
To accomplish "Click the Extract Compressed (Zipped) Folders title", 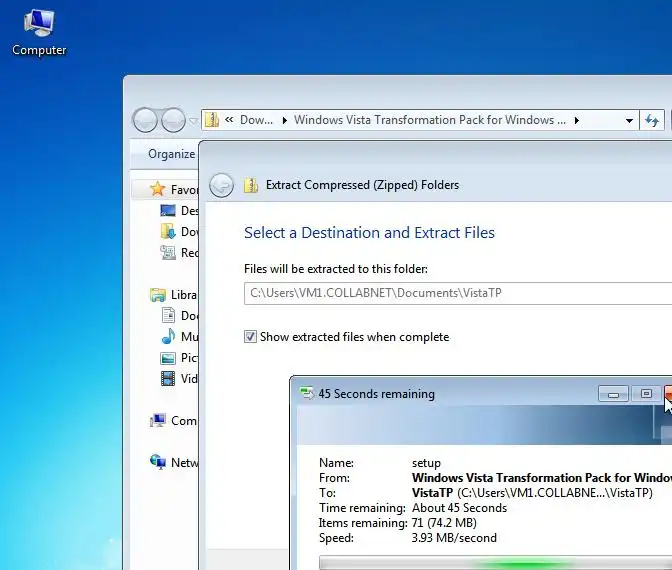I will [x=362, y=185].
